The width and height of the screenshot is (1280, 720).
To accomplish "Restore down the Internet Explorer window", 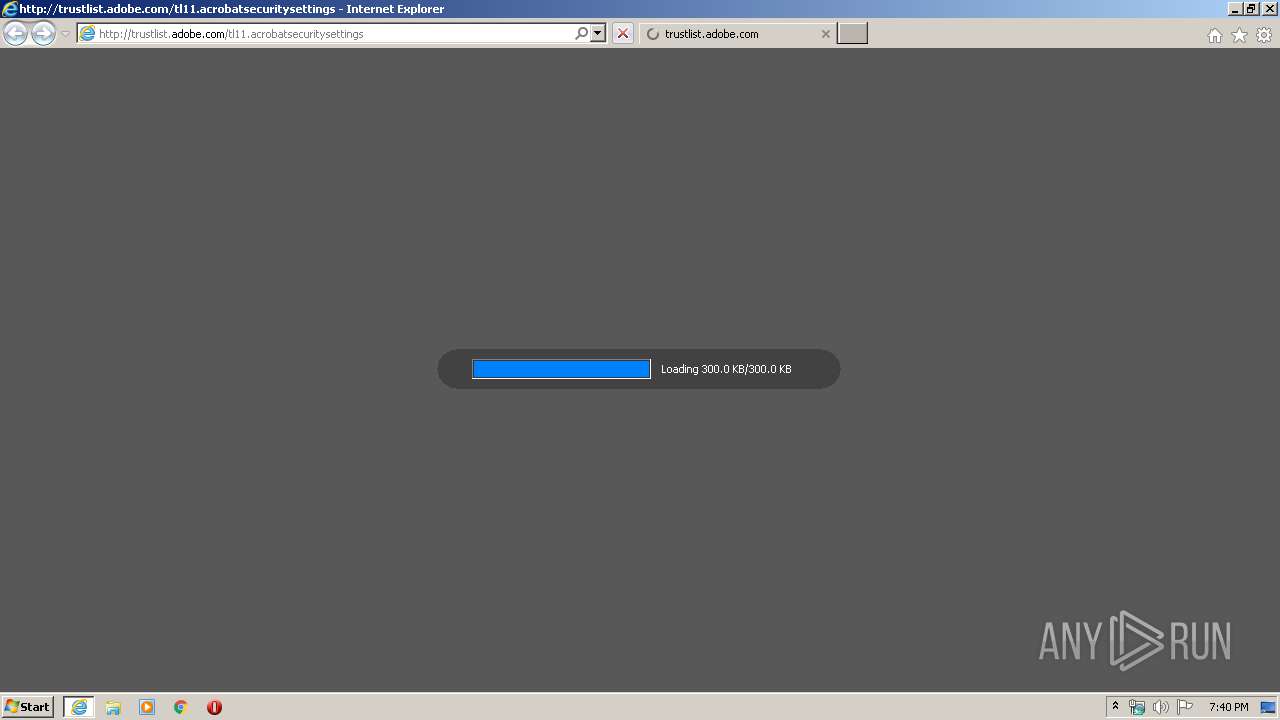I will [1251, 8].
